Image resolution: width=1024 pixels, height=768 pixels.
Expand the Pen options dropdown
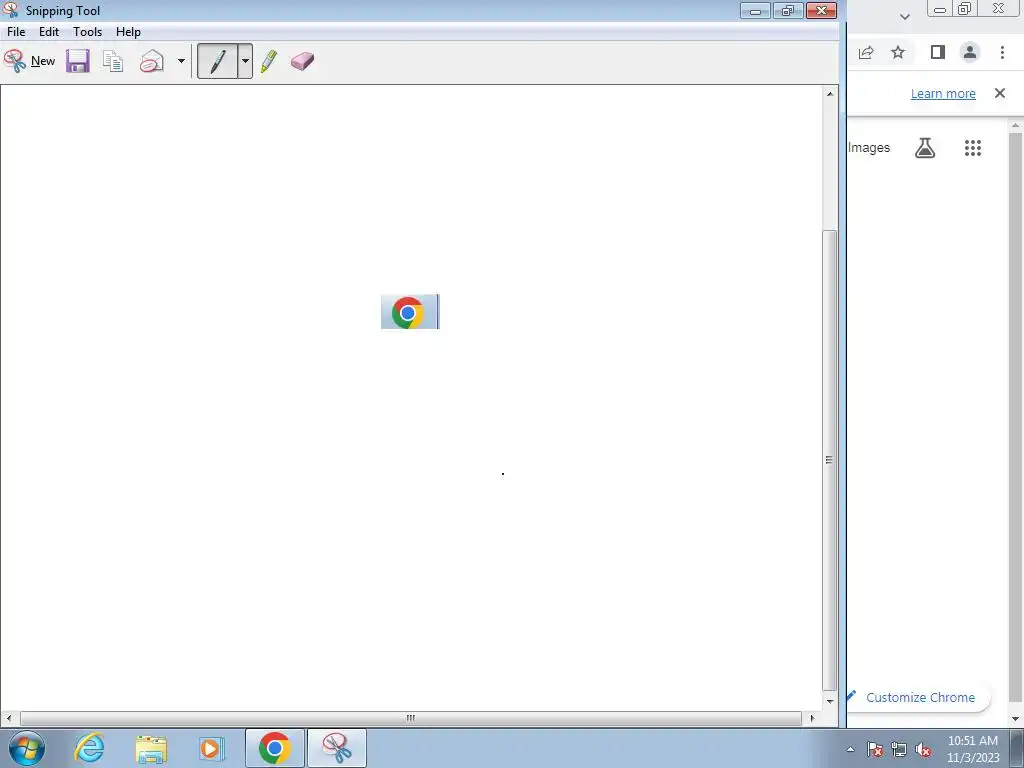[245, 61]
